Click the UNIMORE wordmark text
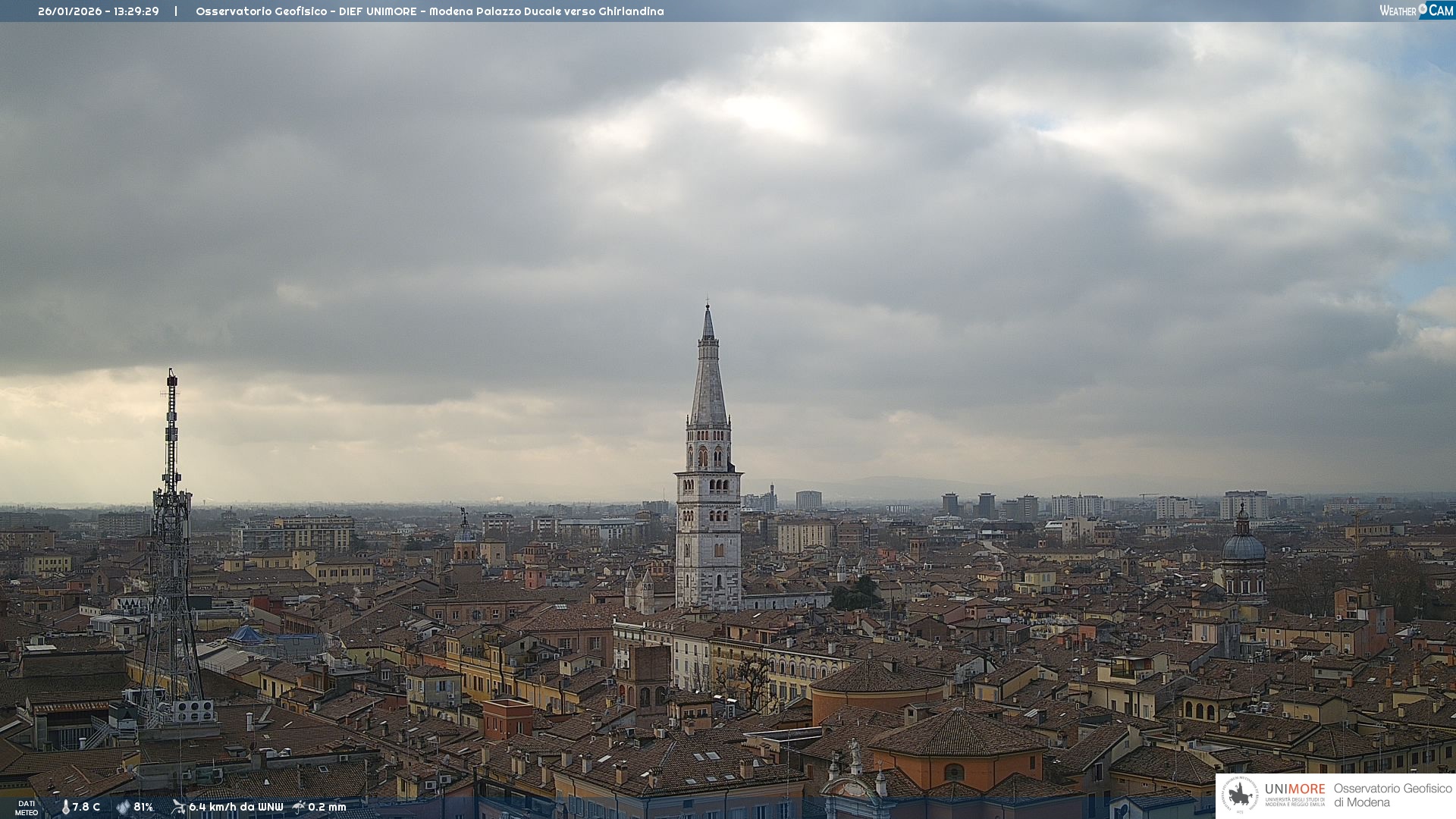The width and height of the screenshot is (1456, 819). click(1294, 789)
